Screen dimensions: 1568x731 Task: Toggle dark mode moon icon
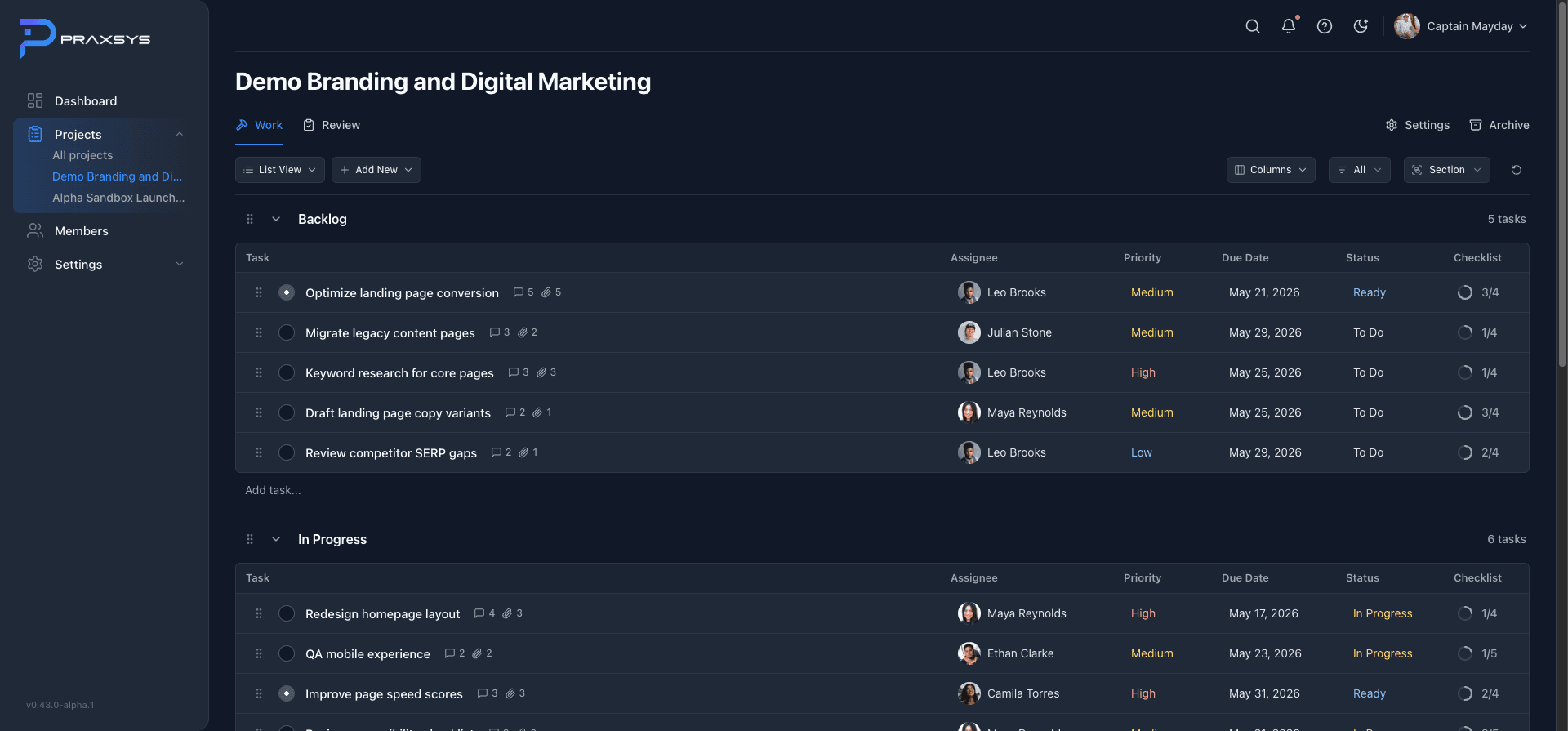point(1361,26)
